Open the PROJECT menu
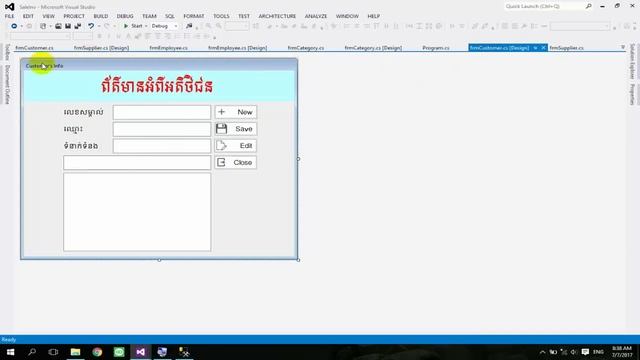Image resolution: width=640 pixels, height=360 pixels. 74,16
